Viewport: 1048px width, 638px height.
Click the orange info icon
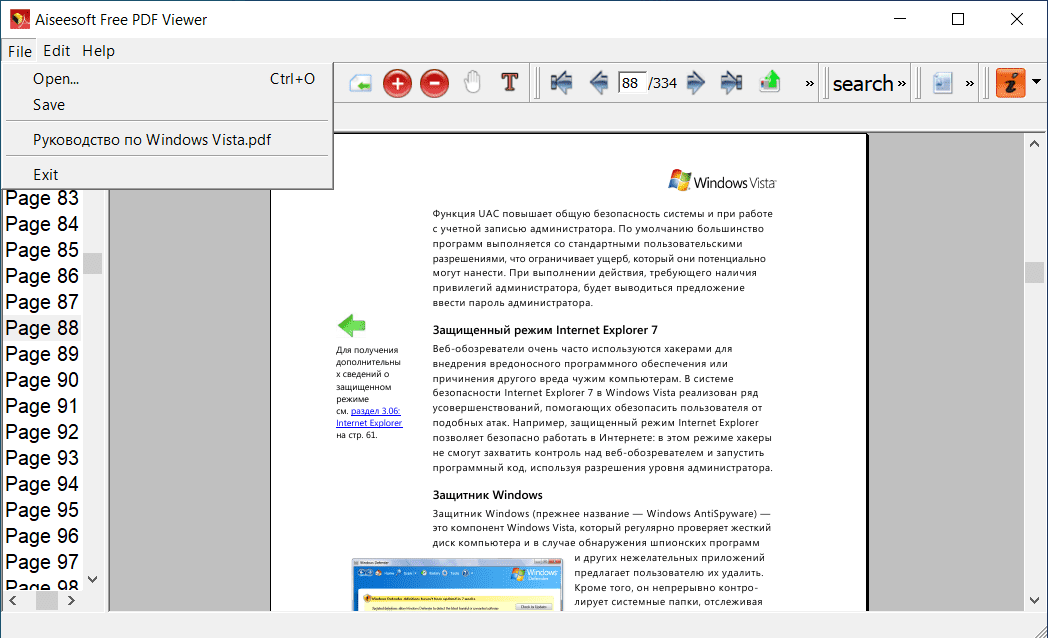point(1011,83)
